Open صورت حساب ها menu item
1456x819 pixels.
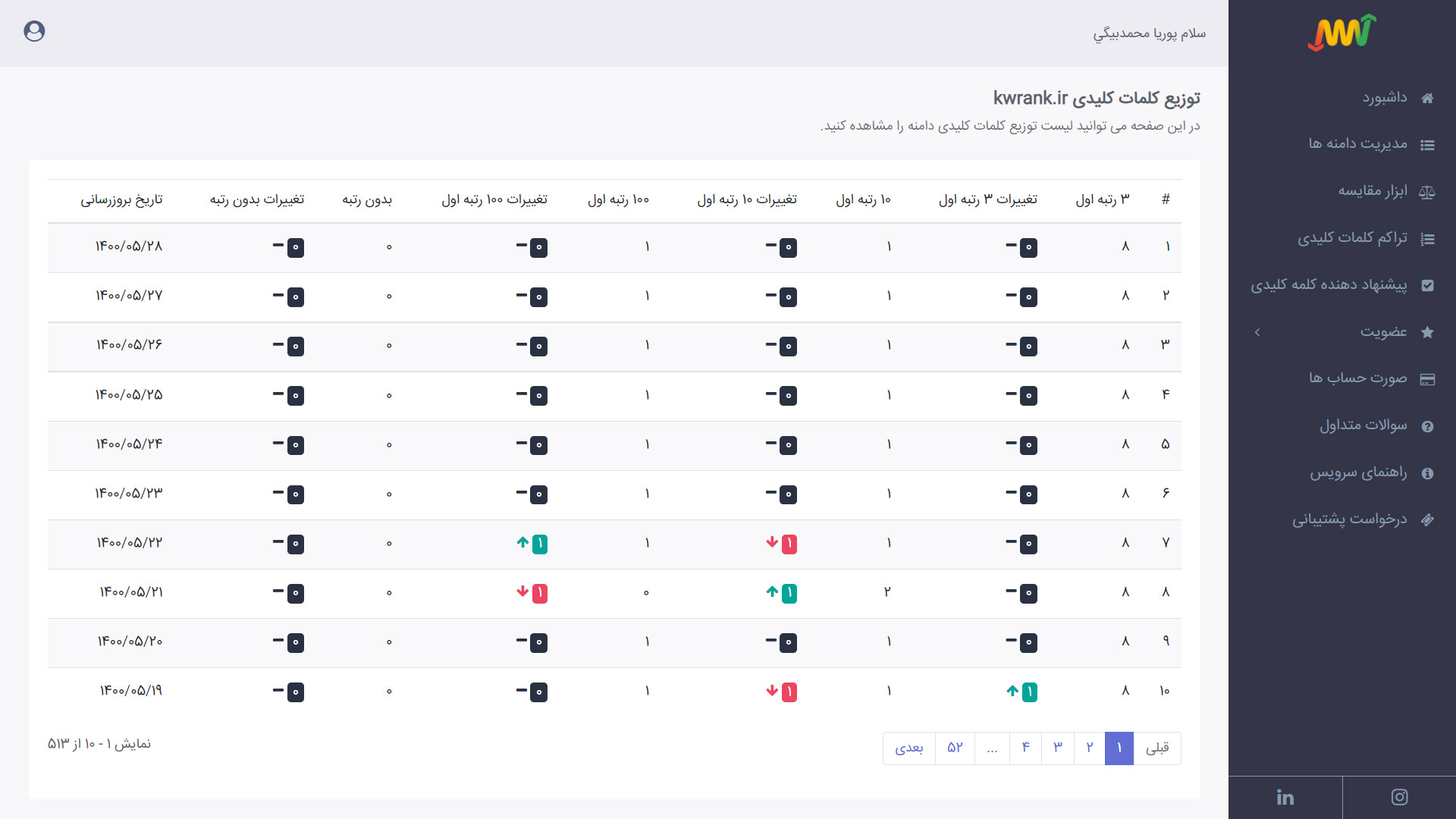[x=1342, y=378]
